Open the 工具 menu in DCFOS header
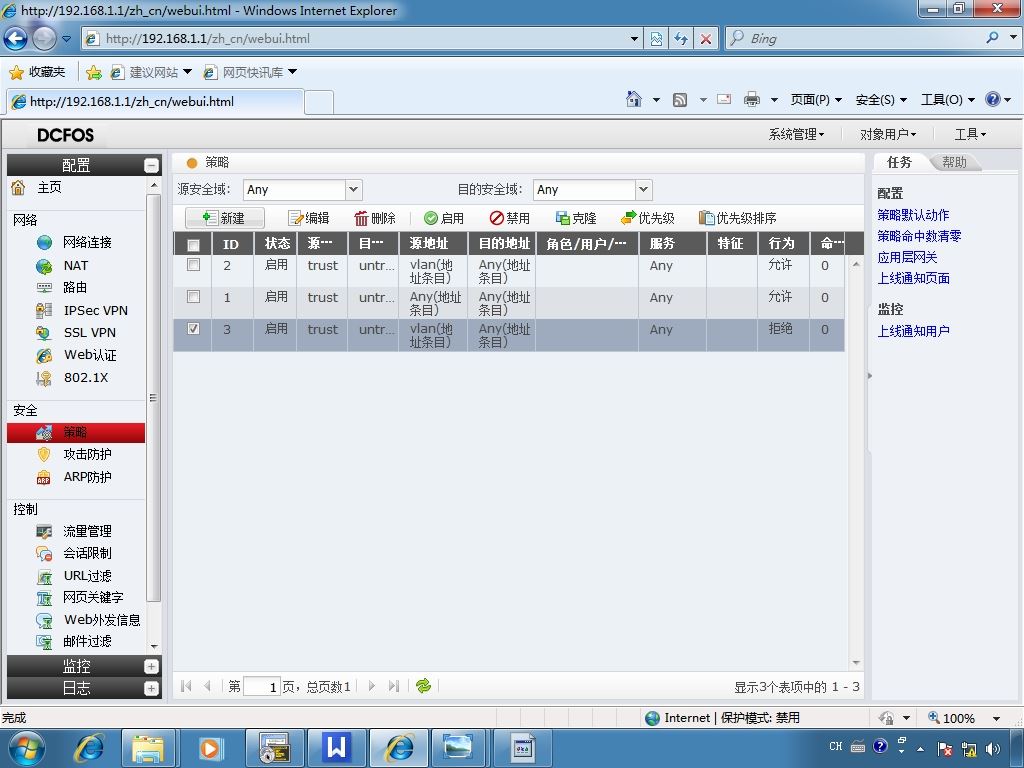 tap(970, 135)
